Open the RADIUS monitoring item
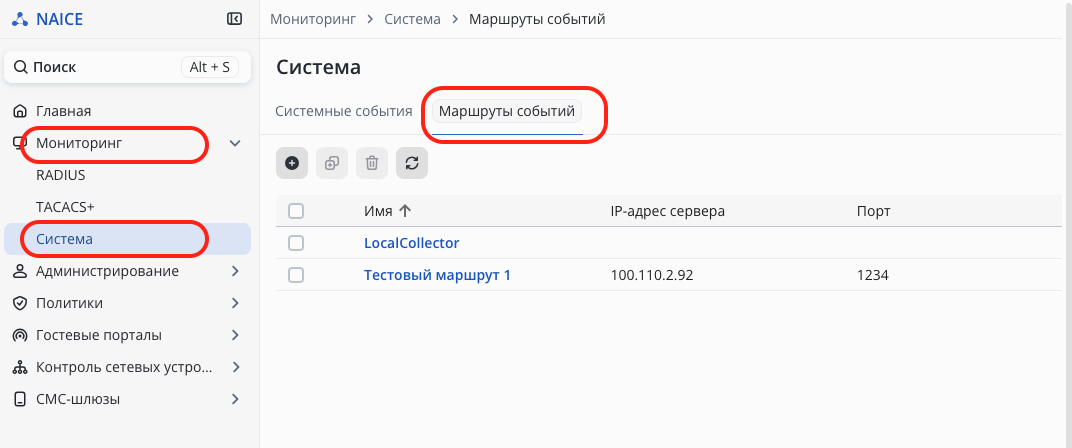 point(60,175)
